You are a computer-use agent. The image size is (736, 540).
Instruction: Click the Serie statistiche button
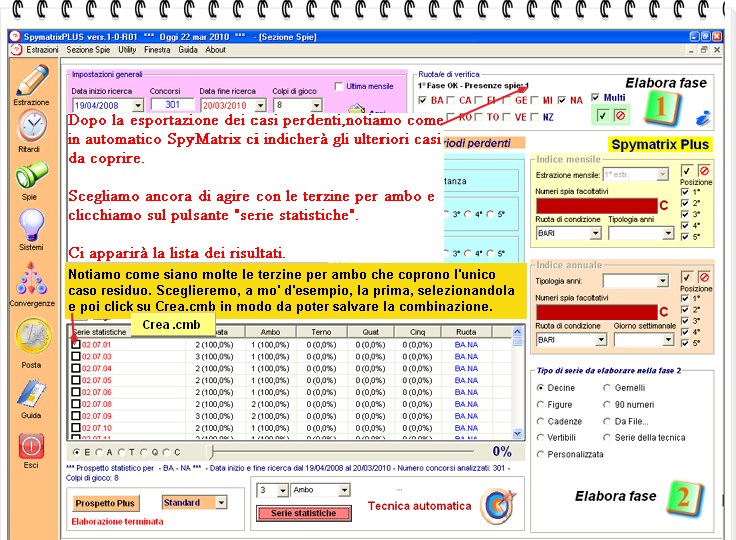[x=304, y=513]
